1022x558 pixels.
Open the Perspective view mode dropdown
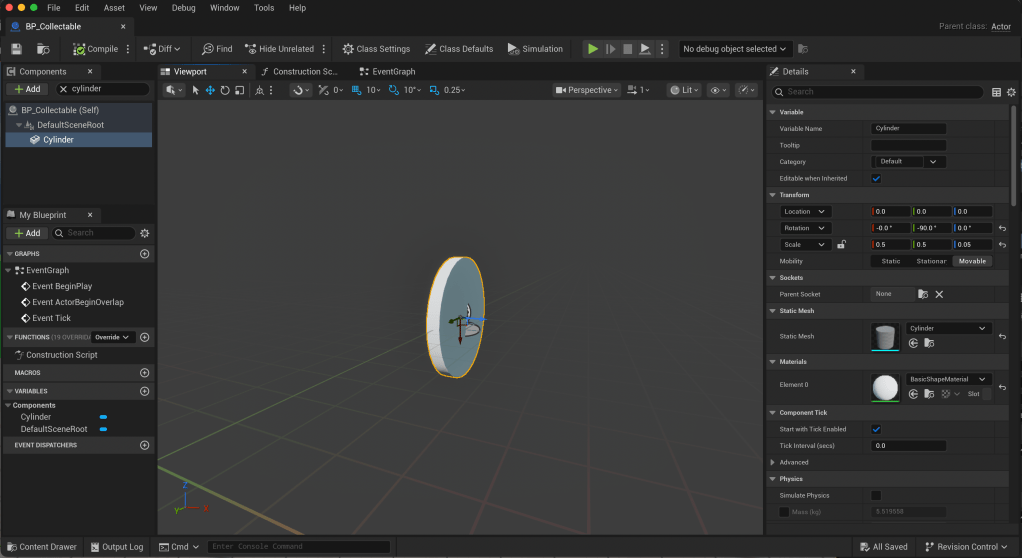click(586, 90)
